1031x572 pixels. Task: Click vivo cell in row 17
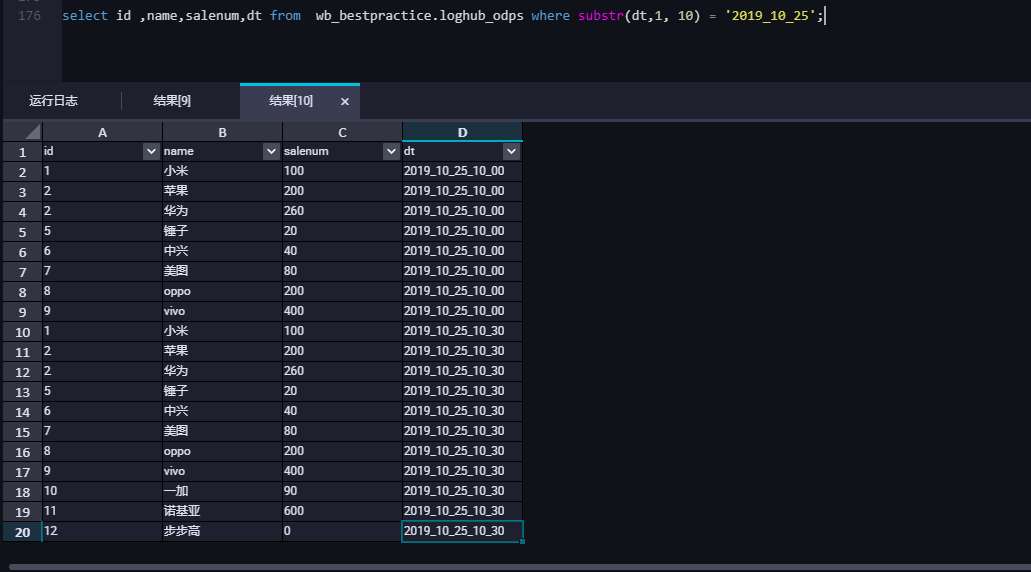click(222, 471)
